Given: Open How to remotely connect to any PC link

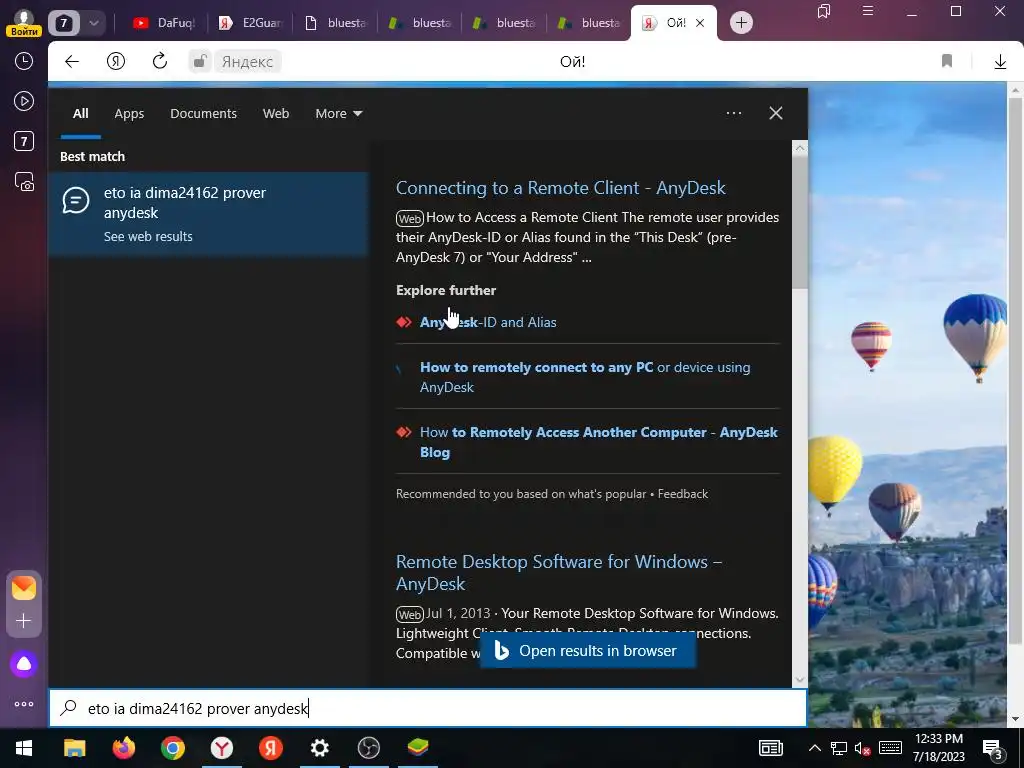Looking at the screenshot, I should [584, 377].
